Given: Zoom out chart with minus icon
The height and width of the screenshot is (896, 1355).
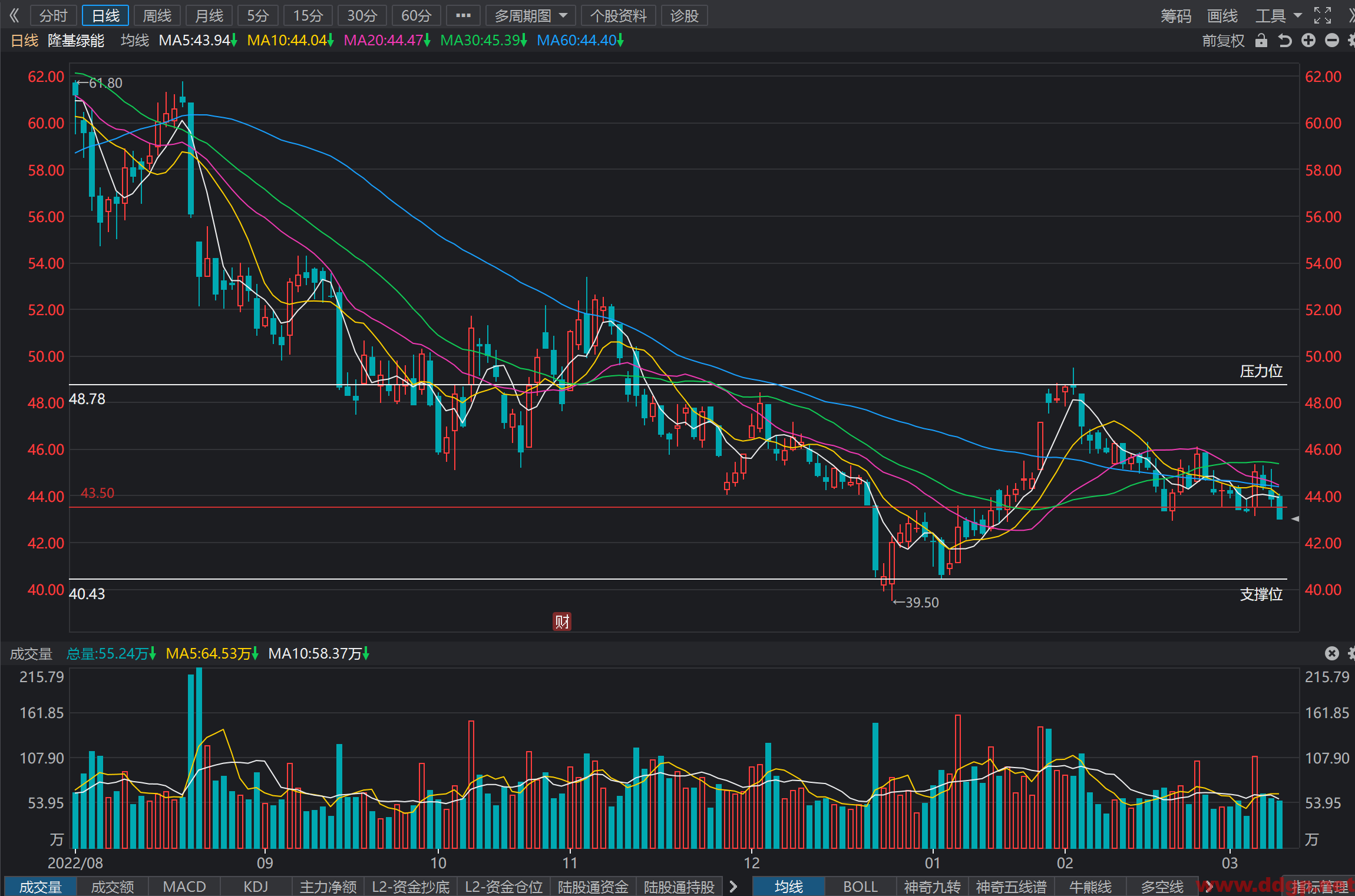Looking at the screenshot, I should 1331,40.
